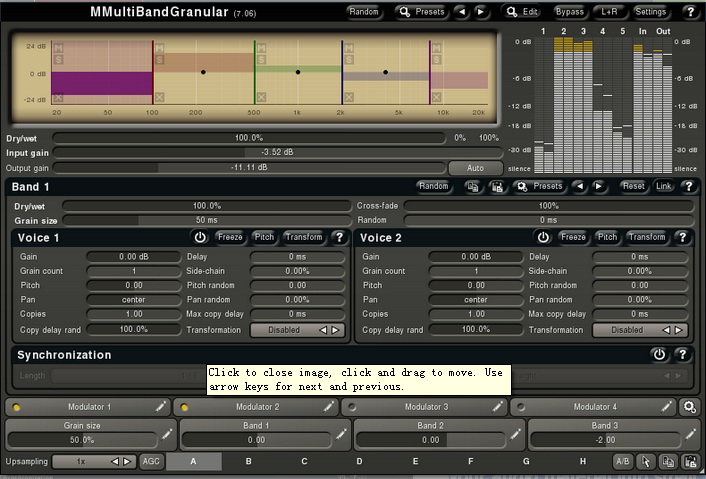The width and height of the screenshot is (706, 479).
Task: Open L+R channel mode selector
Action: click(x=609, y=12)
